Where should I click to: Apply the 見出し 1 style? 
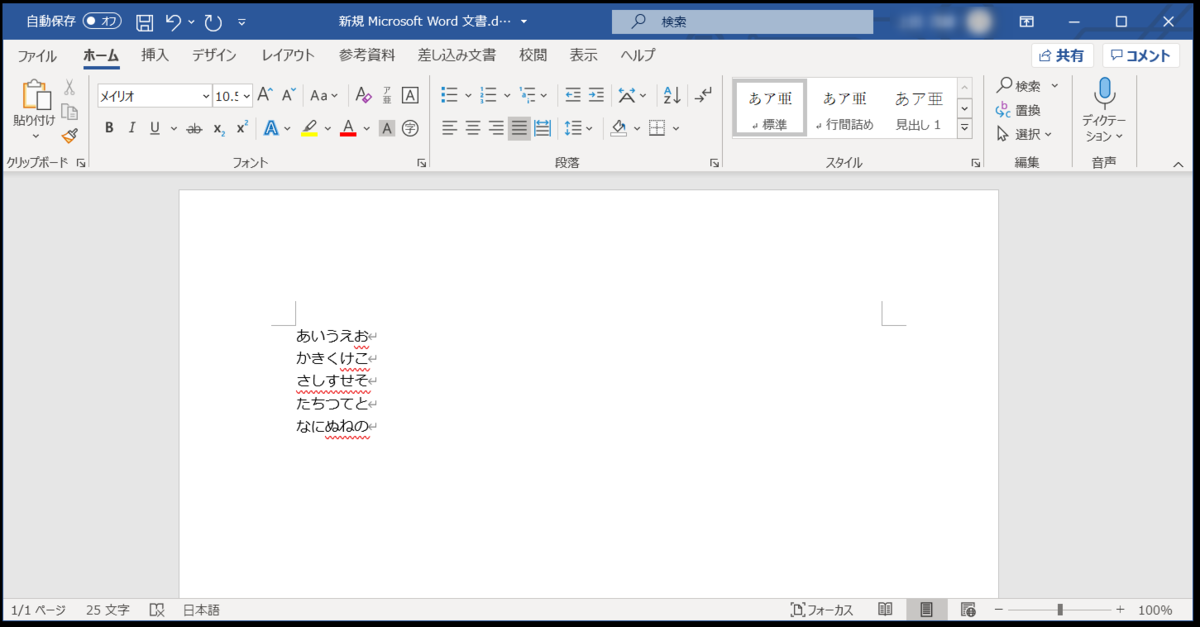918,109
